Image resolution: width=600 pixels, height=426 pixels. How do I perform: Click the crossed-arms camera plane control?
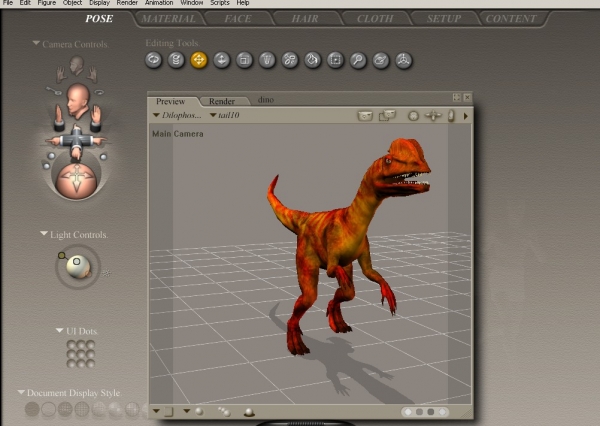pos(76,141)
